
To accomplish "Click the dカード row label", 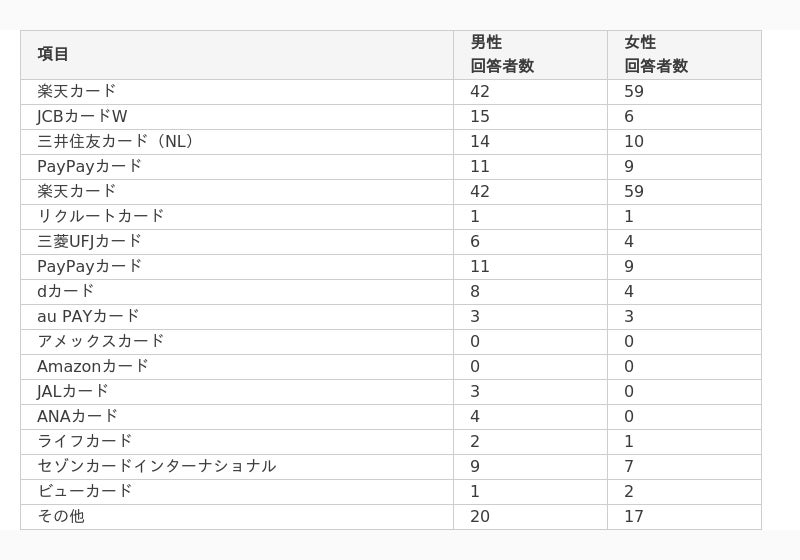I will [66, 291].
